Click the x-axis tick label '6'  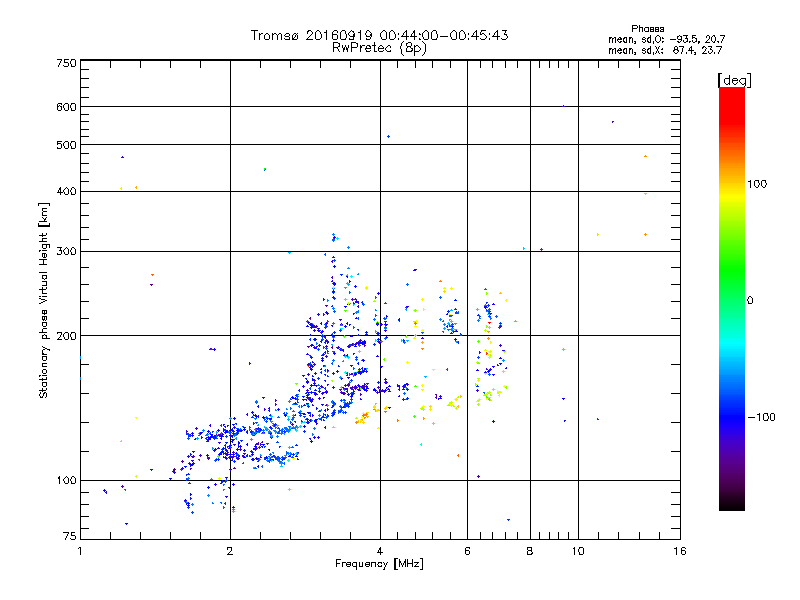467,551
